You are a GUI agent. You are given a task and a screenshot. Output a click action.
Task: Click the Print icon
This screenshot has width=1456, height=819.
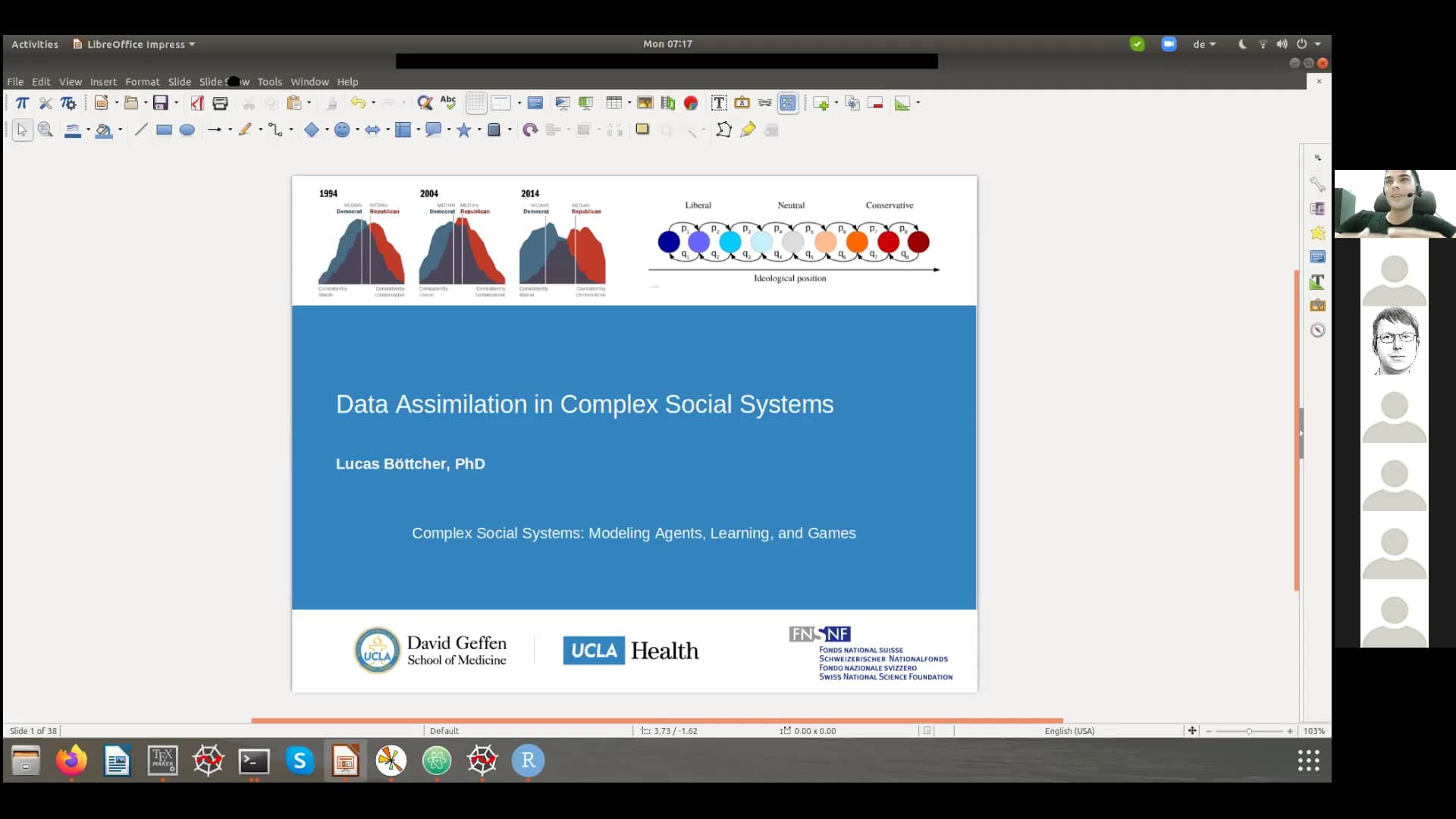tap(221, 103)
